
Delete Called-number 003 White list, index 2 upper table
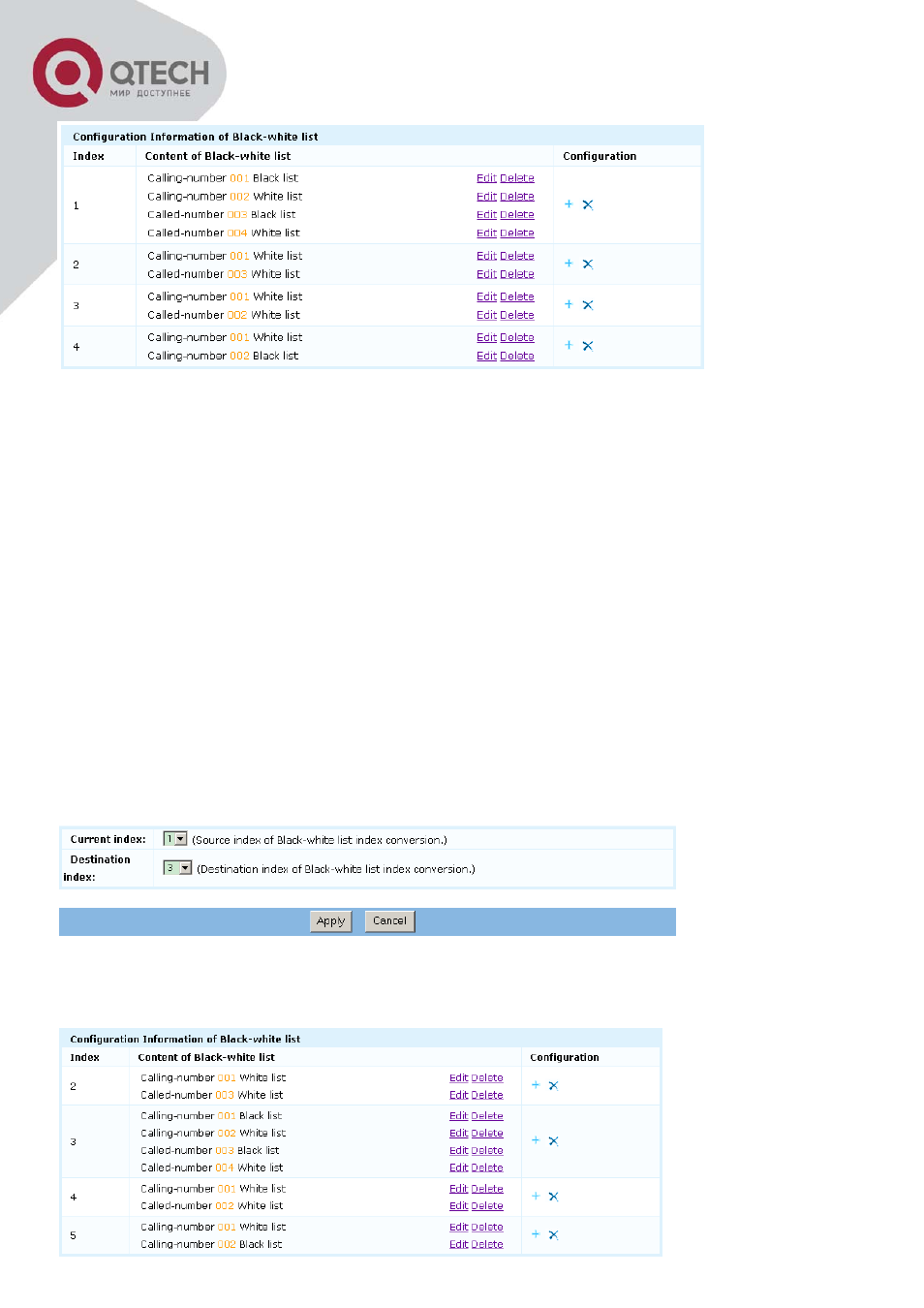[x=517, y=274]
